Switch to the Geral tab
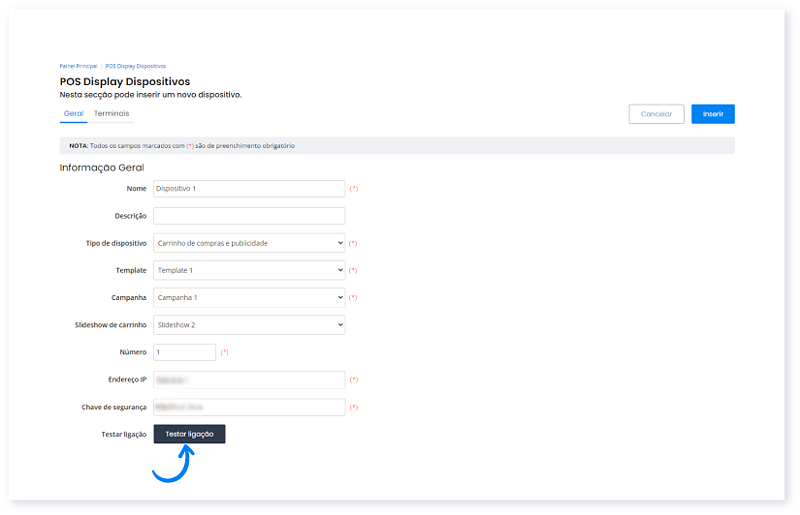The image size is (800, 515). point(73,114)
